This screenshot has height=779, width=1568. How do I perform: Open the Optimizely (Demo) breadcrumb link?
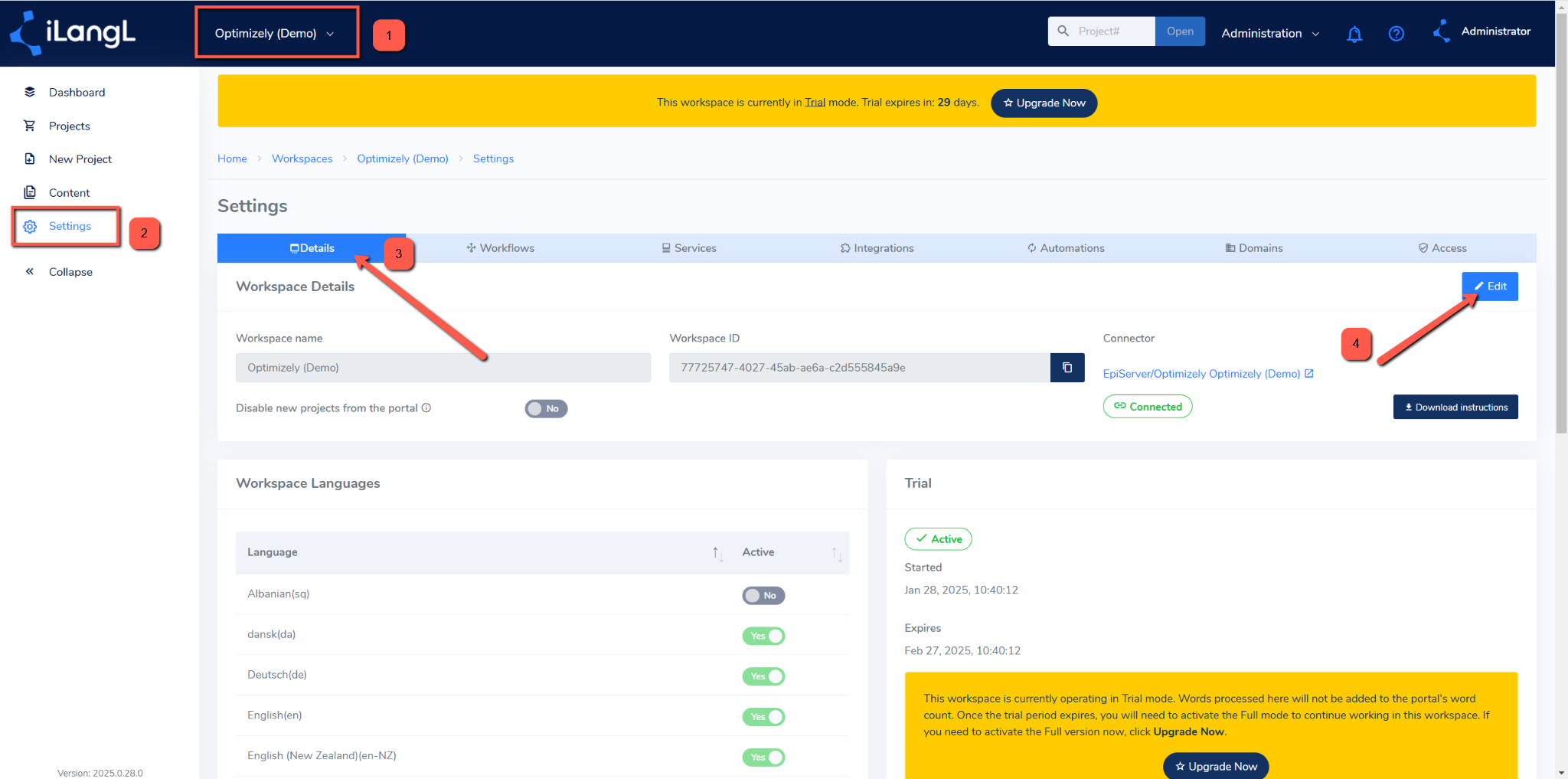[x=403, y=159]
